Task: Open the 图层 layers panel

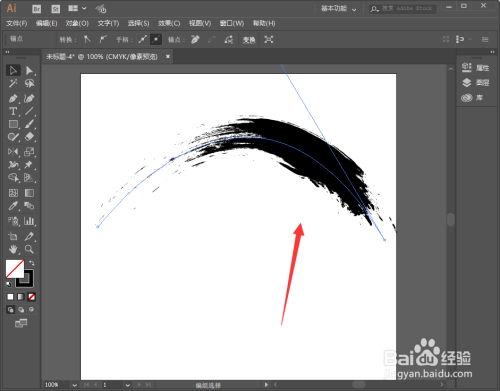Action: coord(476,82)
